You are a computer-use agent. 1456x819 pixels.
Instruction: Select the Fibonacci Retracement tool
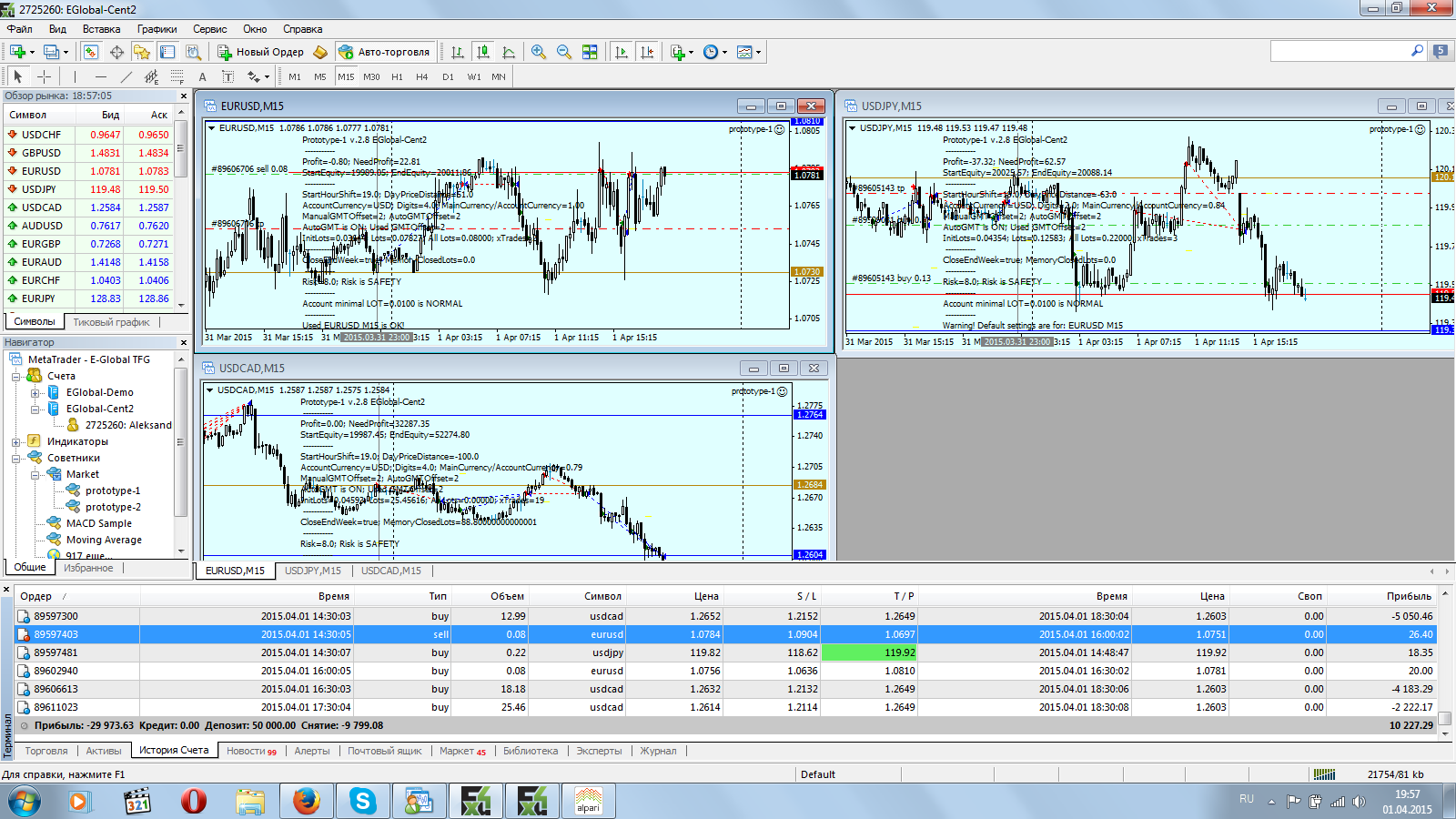coord(177,76)
